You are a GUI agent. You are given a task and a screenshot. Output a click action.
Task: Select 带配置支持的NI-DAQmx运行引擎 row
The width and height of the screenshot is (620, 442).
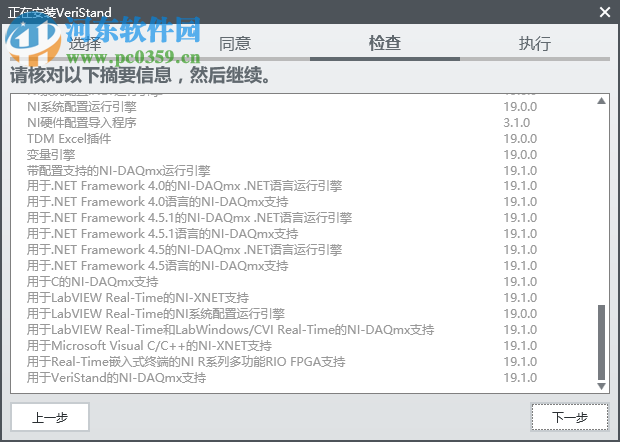point(282,171)
